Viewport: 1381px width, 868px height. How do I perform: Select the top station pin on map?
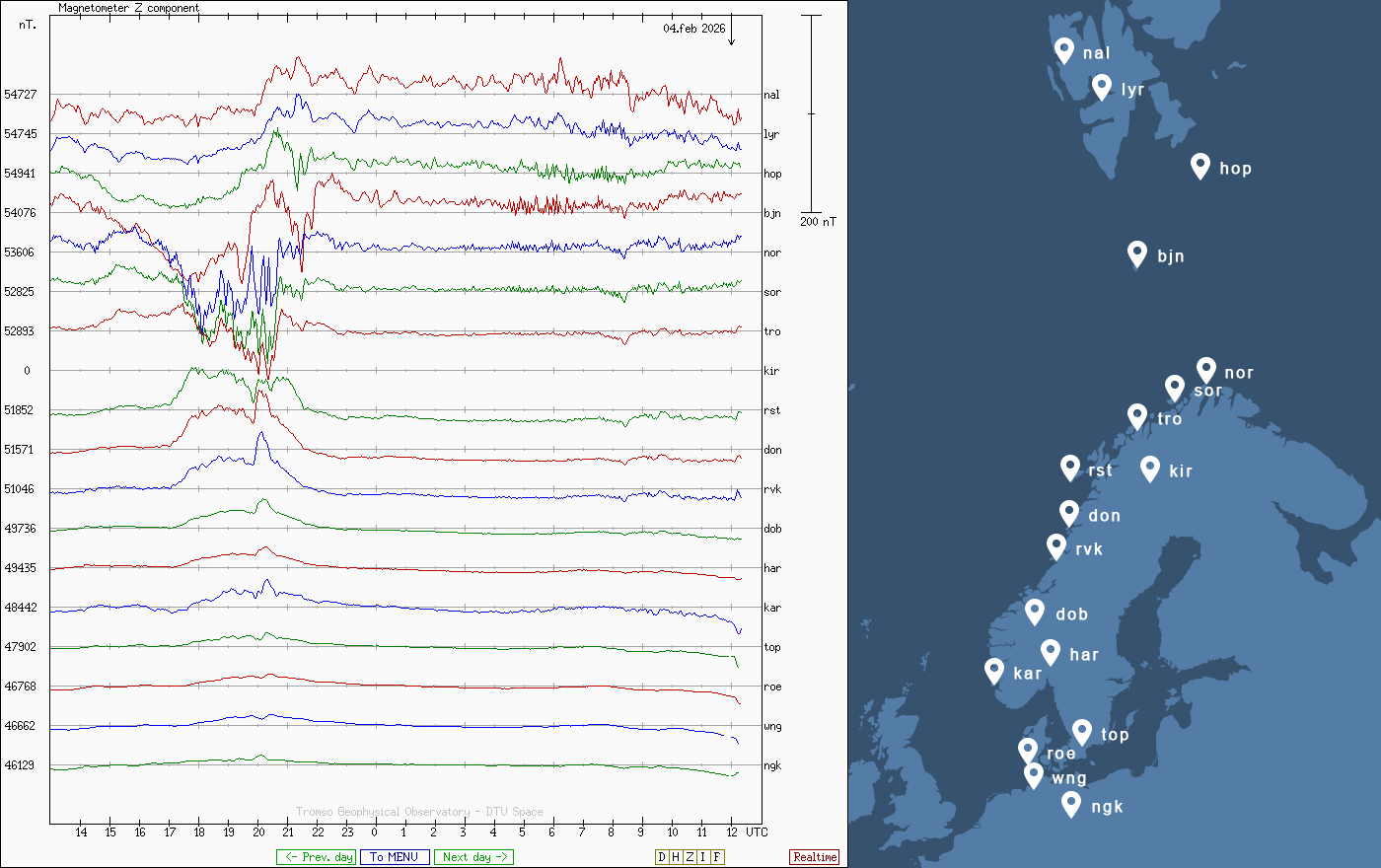point(1081,732)
